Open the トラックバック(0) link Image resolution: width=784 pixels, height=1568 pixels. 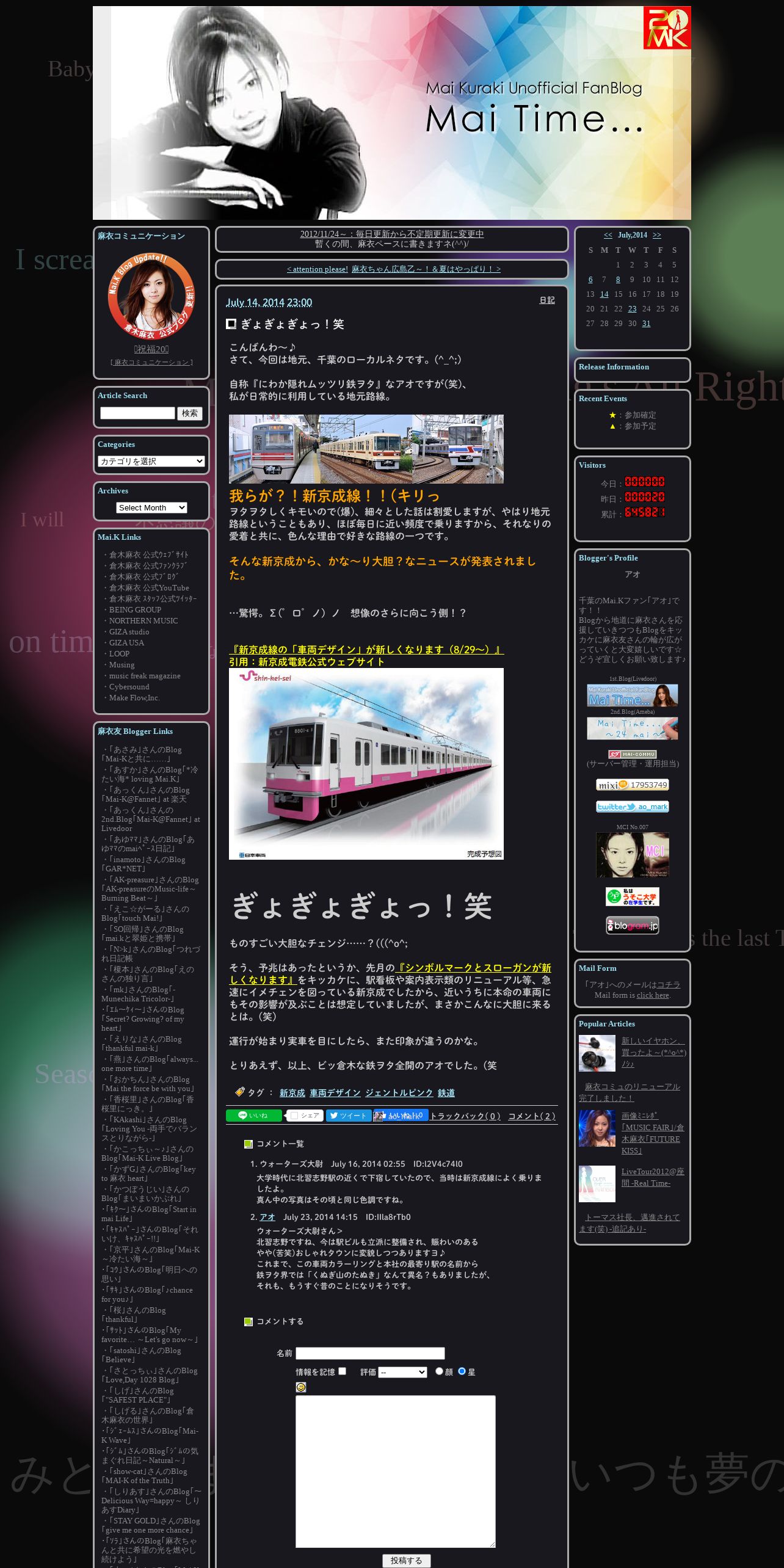pyautogui.click(x=466, y=1116)
